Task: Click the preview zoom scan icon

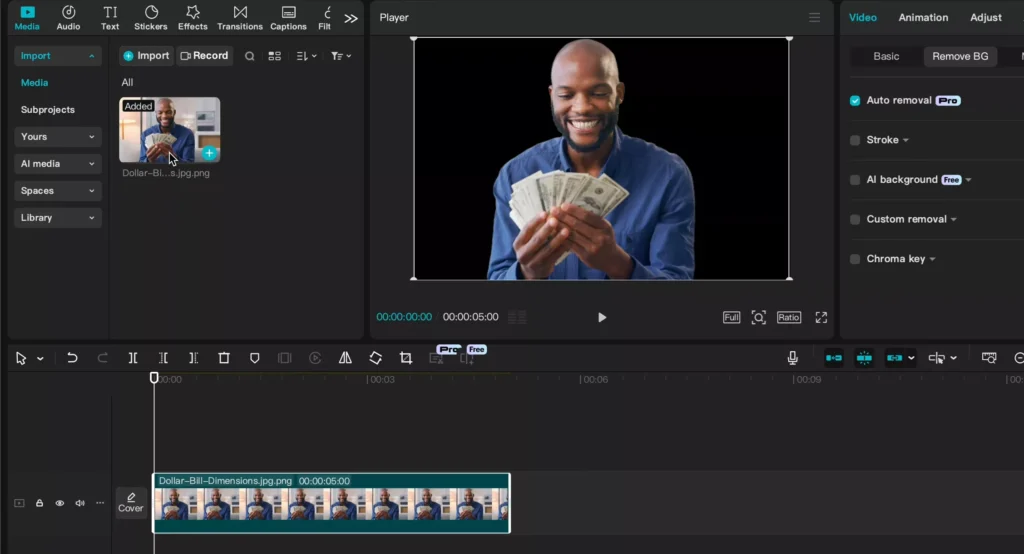Action: [758, 318]
